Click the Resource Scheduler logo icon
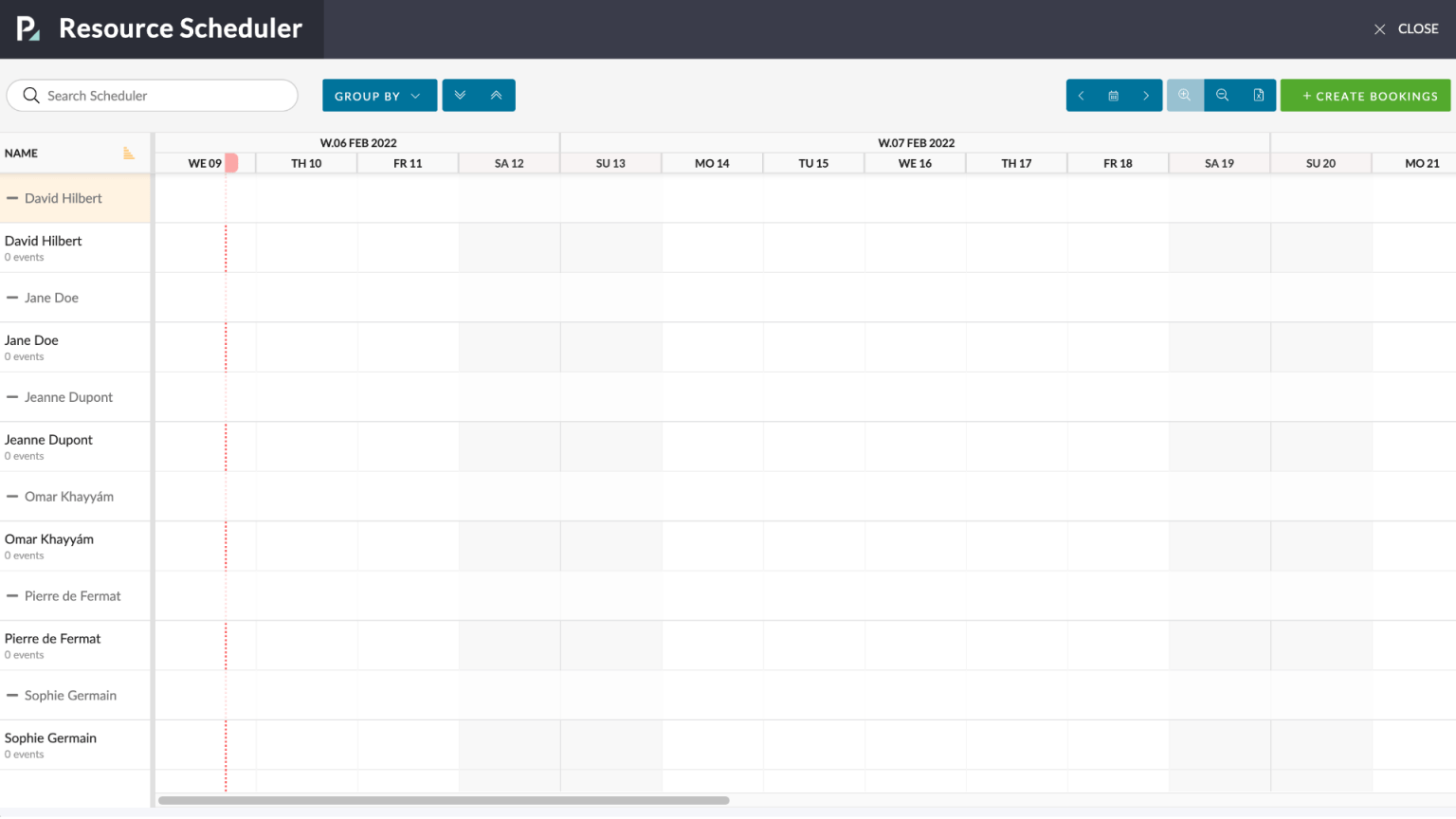Image resolution: width=1456 pixels, height=819 pixels. tap(26, 28)
